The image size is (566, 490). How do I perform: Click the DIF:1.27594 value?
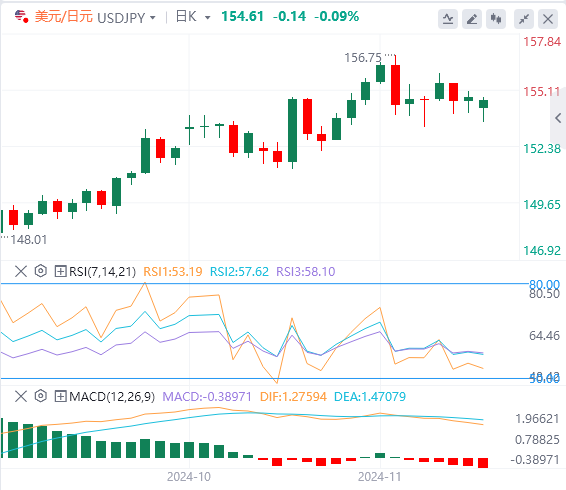[x=293, y=396]
